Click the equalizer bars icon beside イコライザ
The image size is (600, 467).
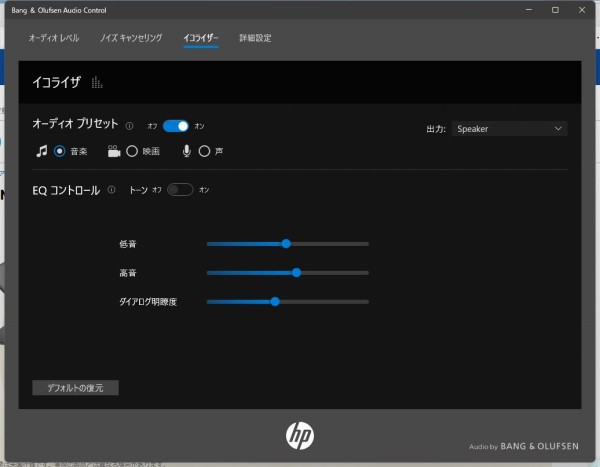coord(97,83)
